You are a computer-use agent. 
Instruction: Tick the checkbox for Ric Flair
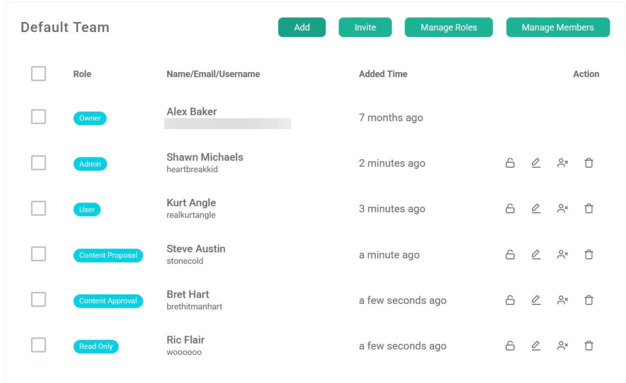coord(38,345)
